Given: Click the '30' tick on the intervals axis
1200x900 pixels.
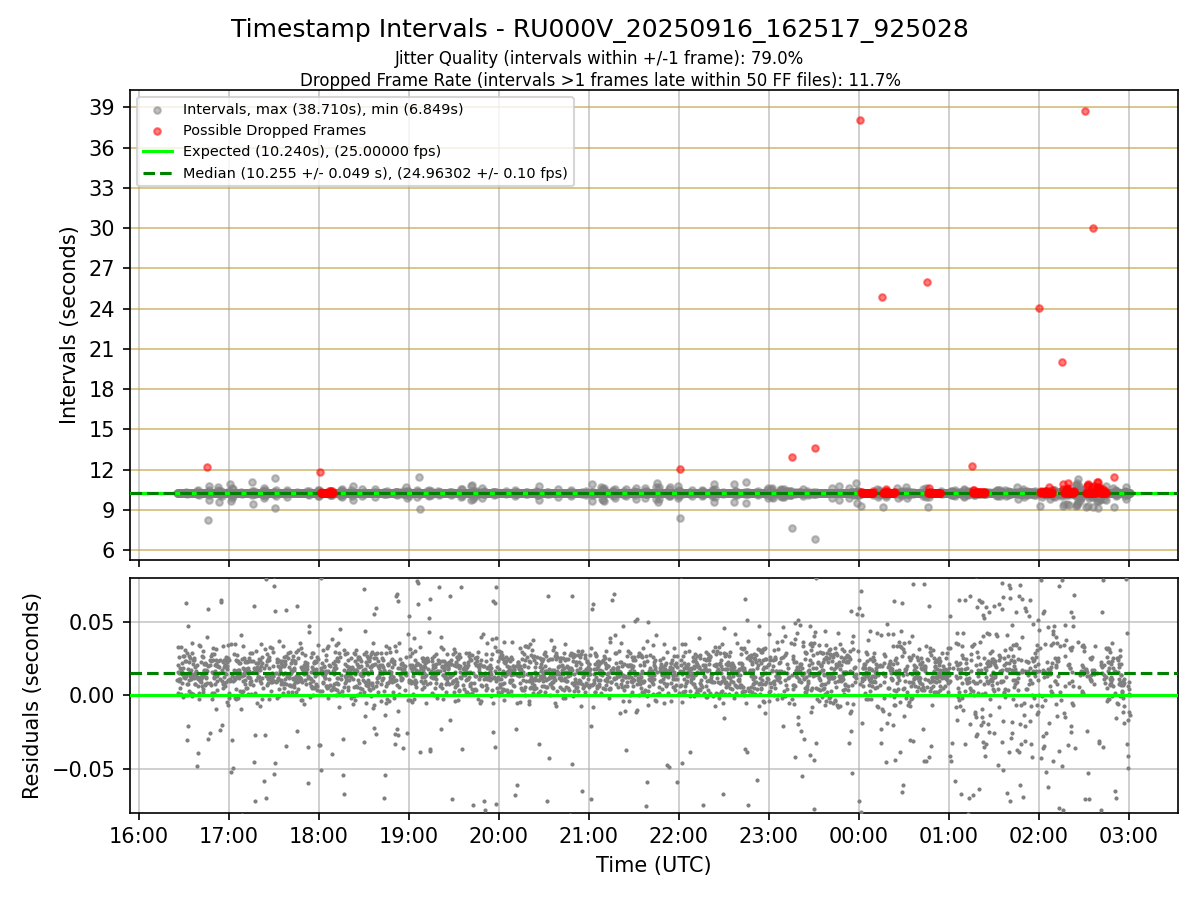Looking at the screenshot, I should click(x=103, y=228).
